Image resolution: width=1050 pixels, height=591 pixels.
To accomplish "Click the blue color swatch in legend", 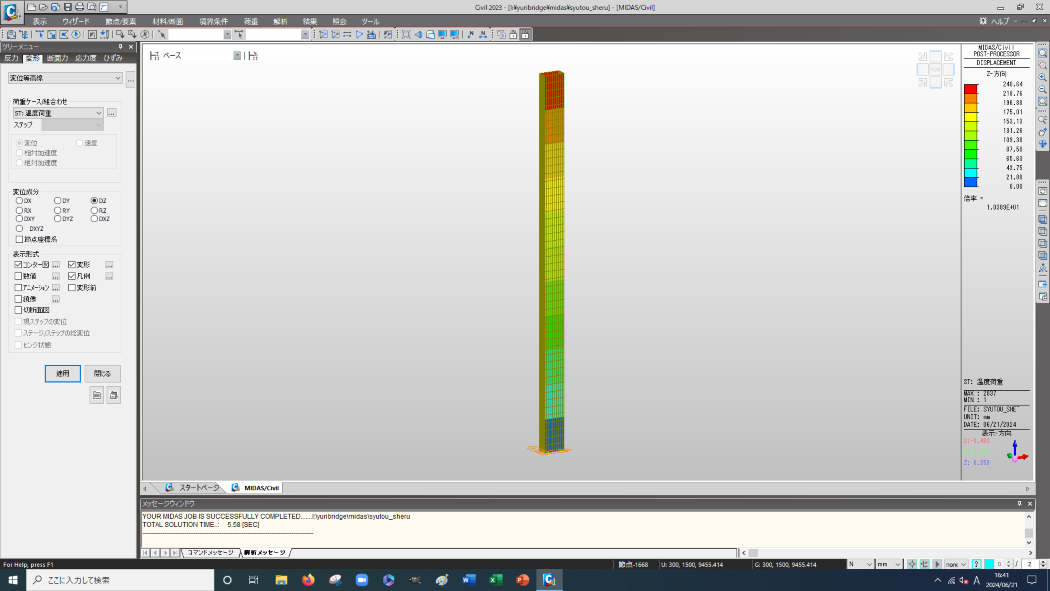I will coord(970,181).
